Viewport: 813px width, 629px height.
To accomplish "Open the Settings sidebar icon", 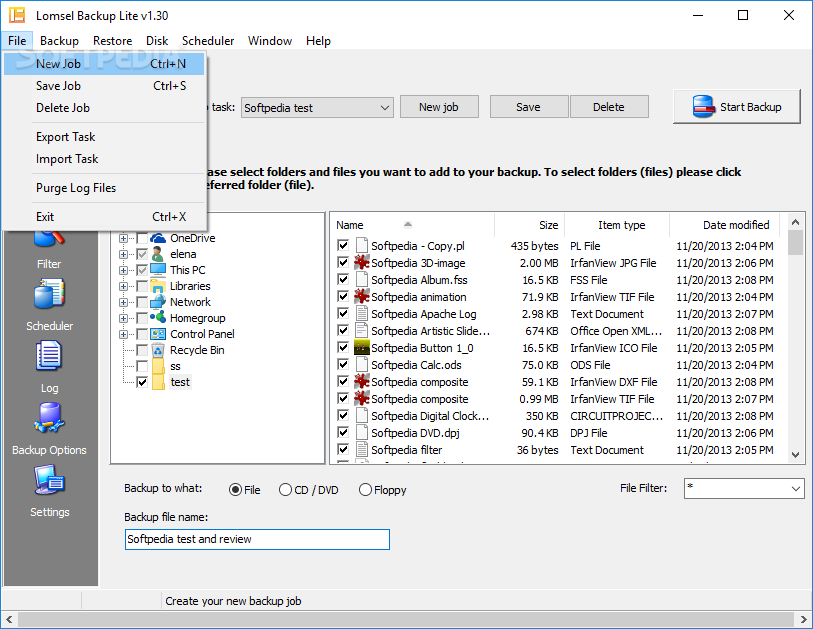I will 49,480.
